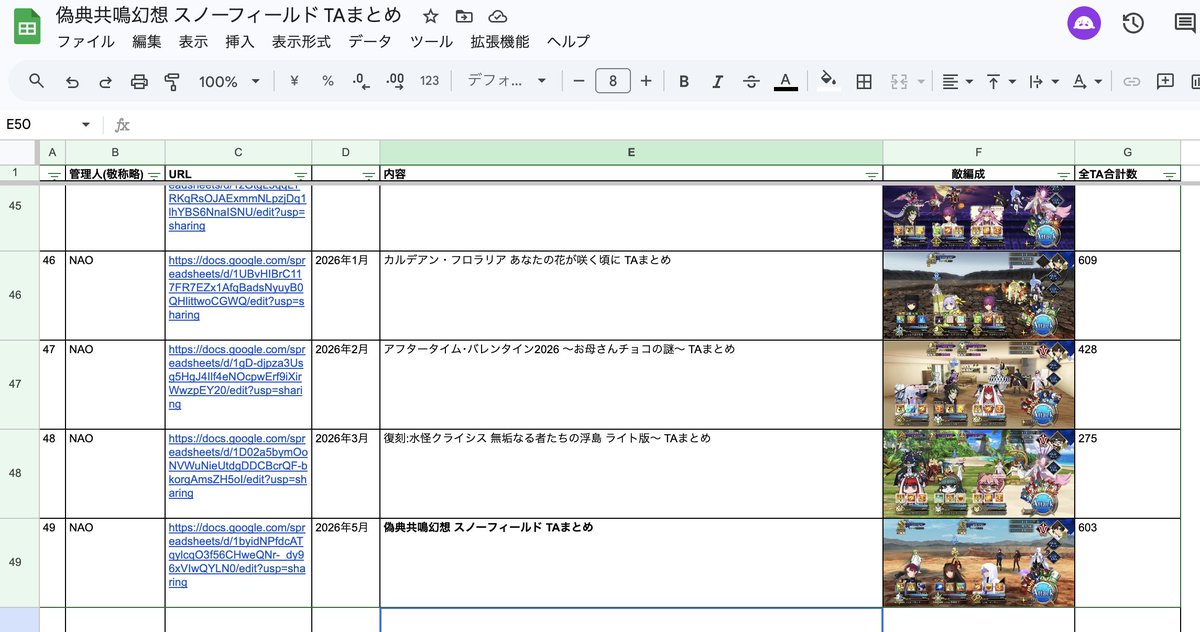The image size is (1200, 632).
Task: Open the row 49 spreadsheet URL link
Action: tap(235, 555)
